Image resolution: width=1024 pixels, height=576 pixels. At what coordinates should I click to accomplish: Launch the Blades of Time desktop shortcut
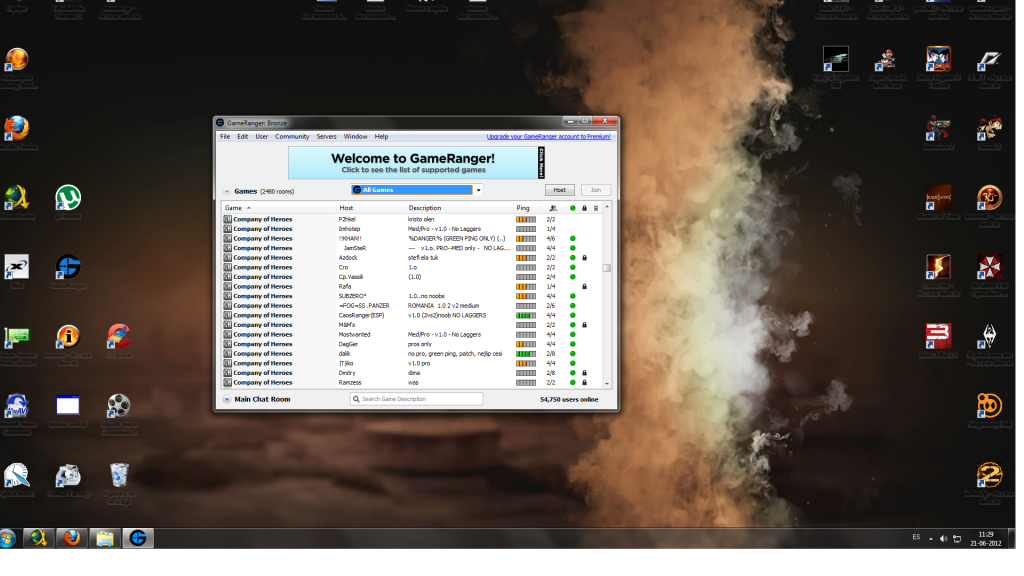[938, 197]
